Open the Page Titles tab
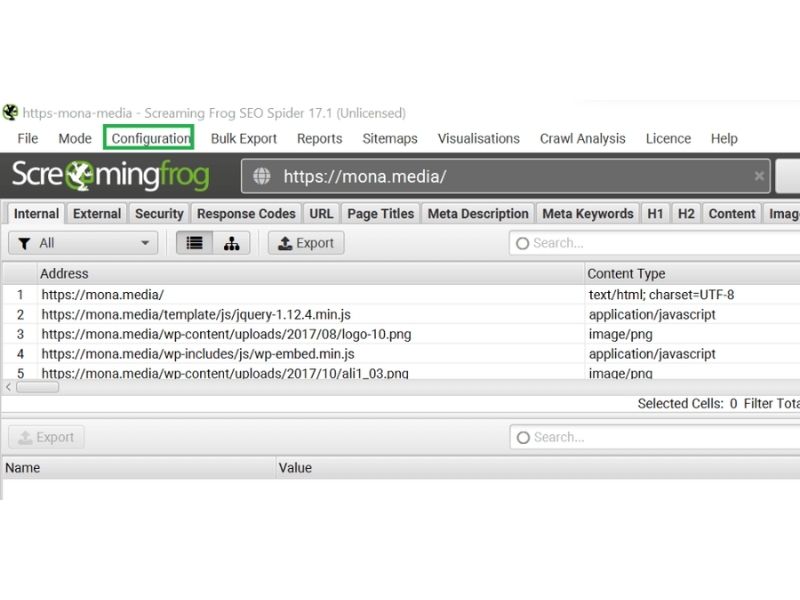 (381, 213)
